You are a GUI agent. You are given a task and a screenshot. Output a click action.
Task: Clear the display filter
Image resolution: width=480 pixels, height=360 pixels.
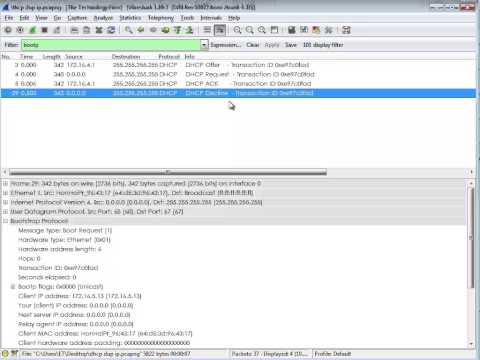[253, 45]
